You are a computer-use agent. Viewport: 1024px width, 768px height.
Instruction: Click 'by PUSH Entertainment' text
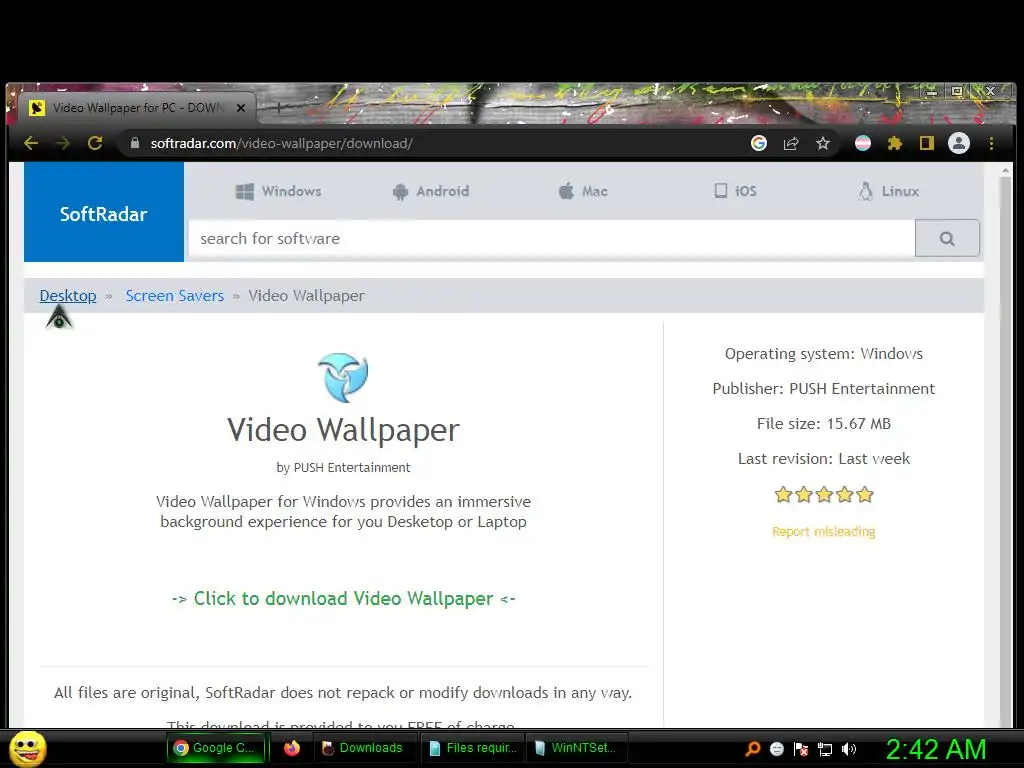click(x=344, y=468)
